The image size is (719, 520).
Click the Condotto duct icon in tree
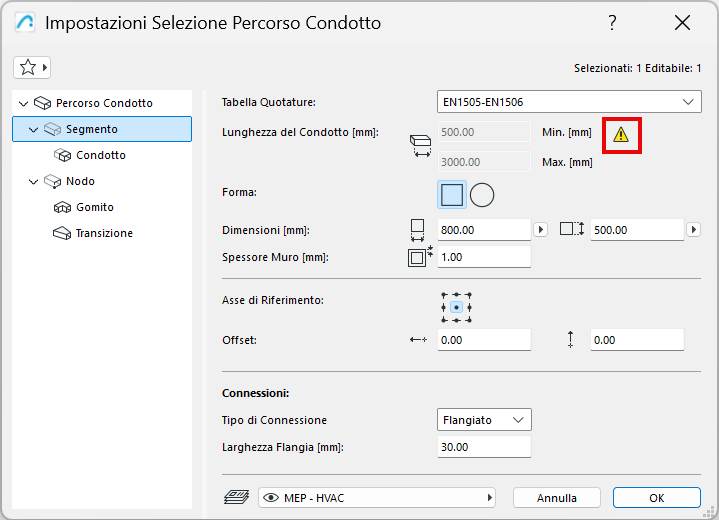[60, 155]
